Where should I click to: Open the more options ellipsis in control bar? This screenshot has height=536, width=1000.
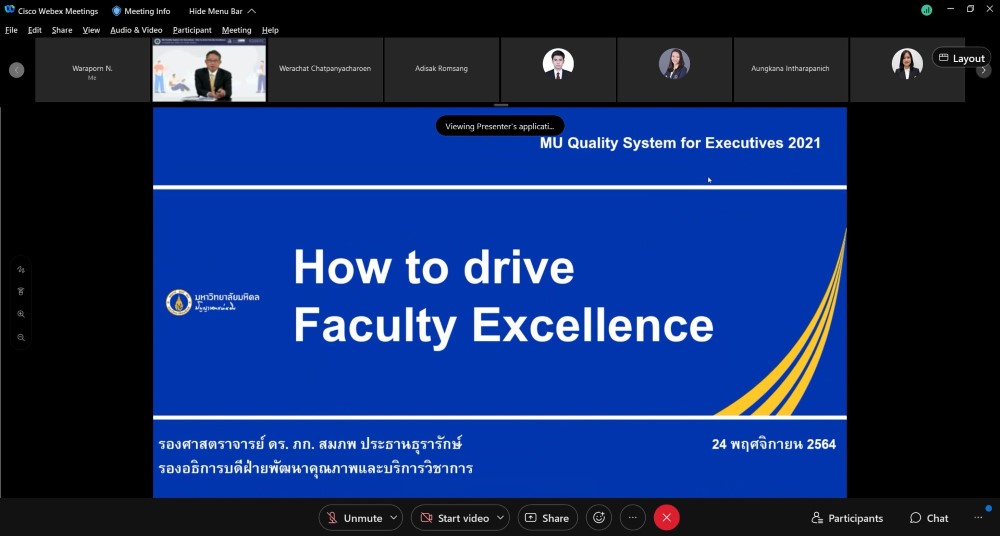633,518
